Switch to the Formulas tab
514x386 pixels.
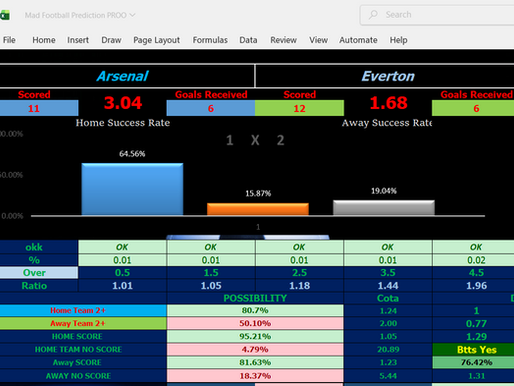(210, 40)
